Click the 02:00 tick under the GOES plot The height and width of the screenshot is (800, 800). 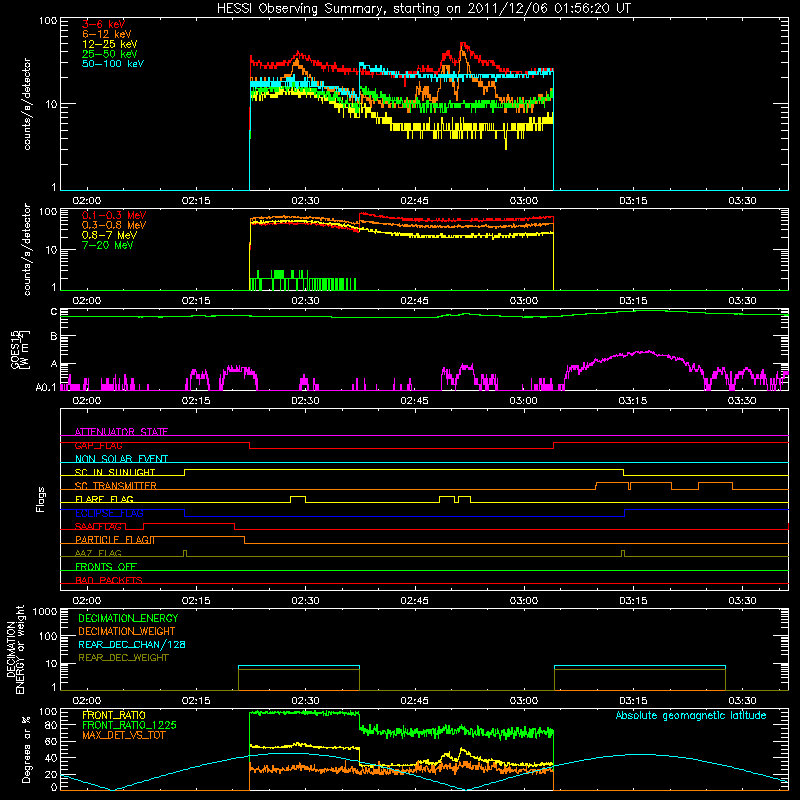[x=87, y=401]
